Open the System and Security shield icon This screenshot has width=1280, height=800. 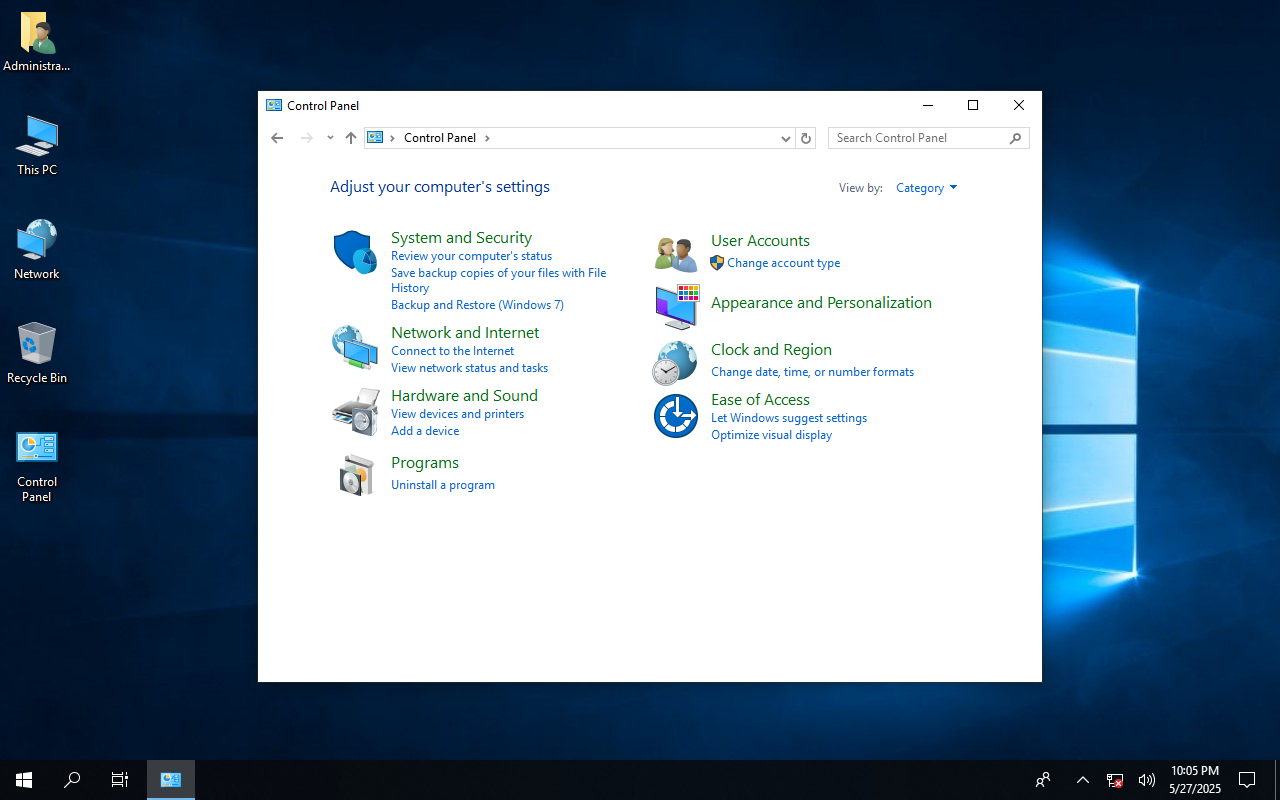pos(355,252)
